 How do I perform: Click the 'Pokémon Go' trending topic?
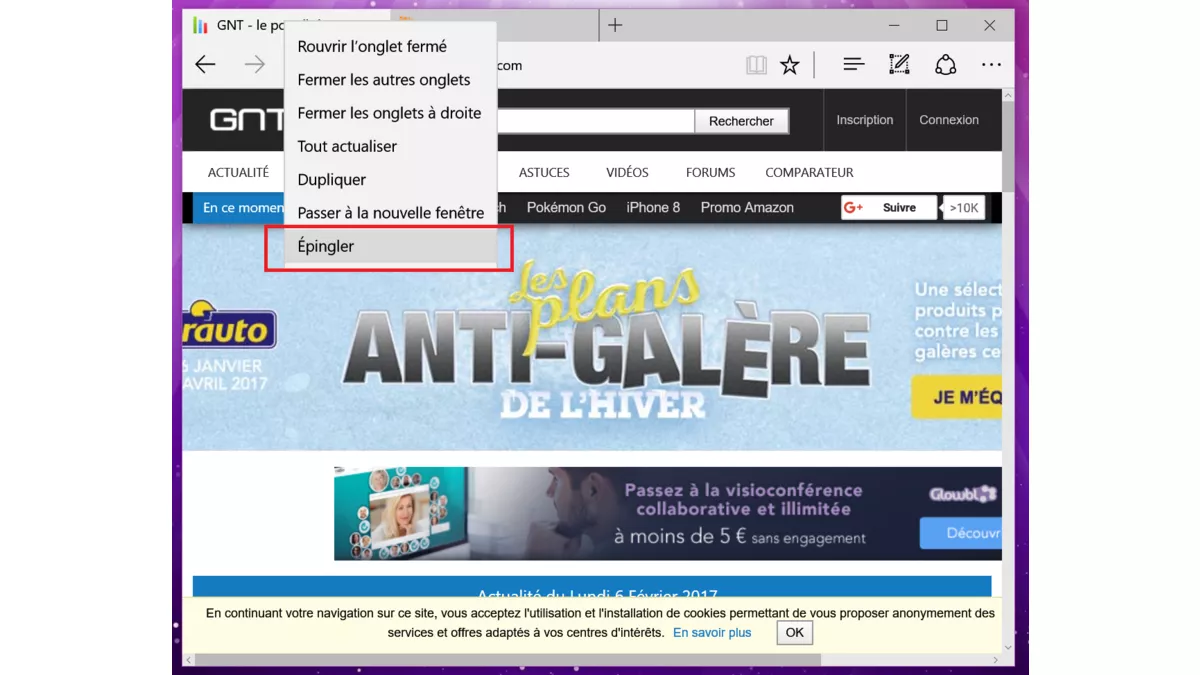(566, 207)
